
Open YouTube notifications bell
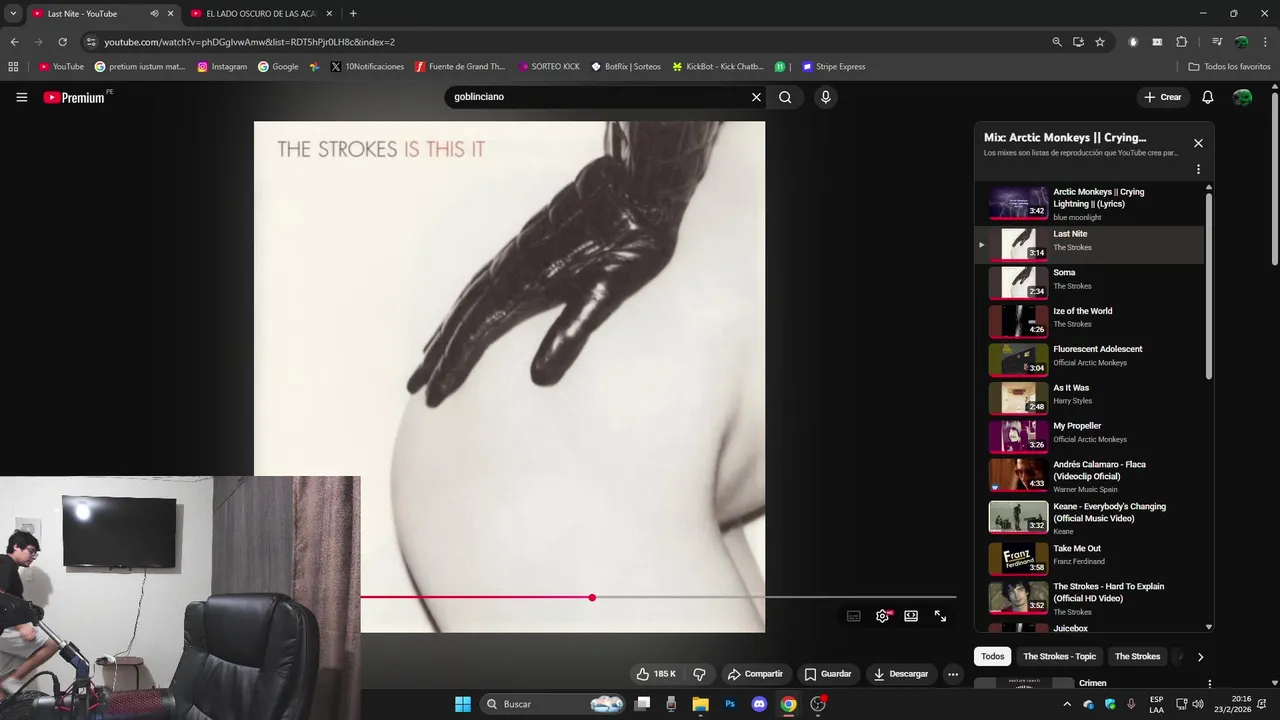[x=1207, y=97]
